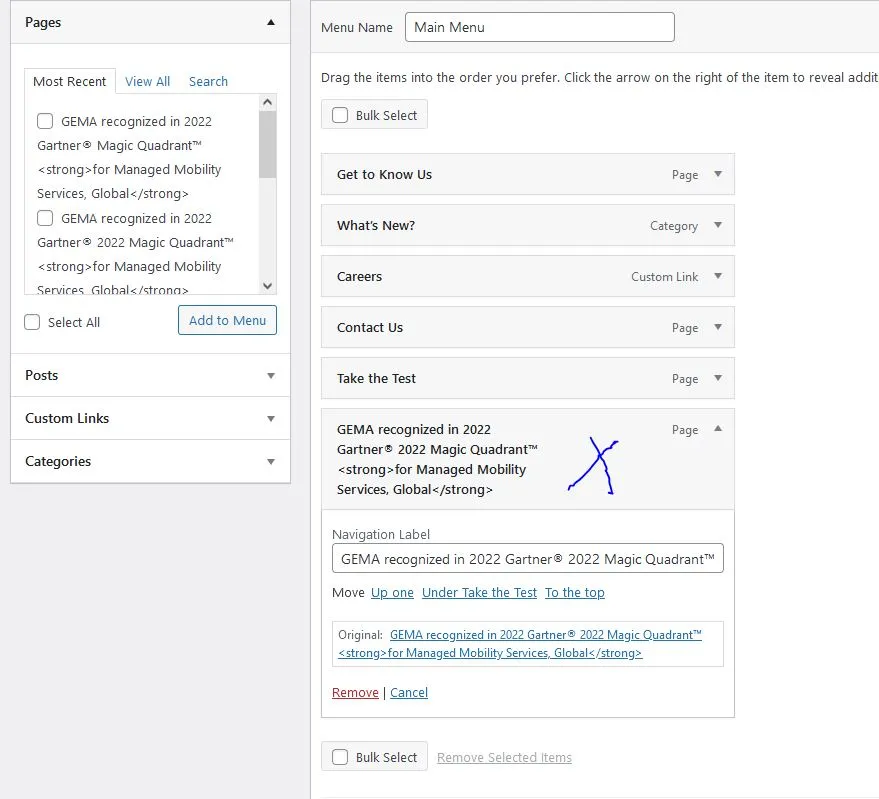The image size is (879, 799).
Task: Expand the Custom Links panel
Action: (x=271, y=418)
